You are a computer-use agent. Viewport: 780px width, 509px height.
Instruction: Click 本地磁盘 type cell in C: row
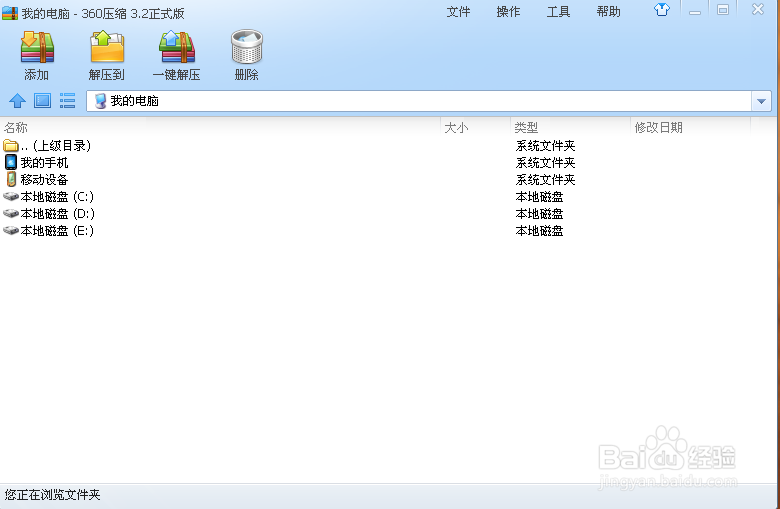(x=539, y=197)
